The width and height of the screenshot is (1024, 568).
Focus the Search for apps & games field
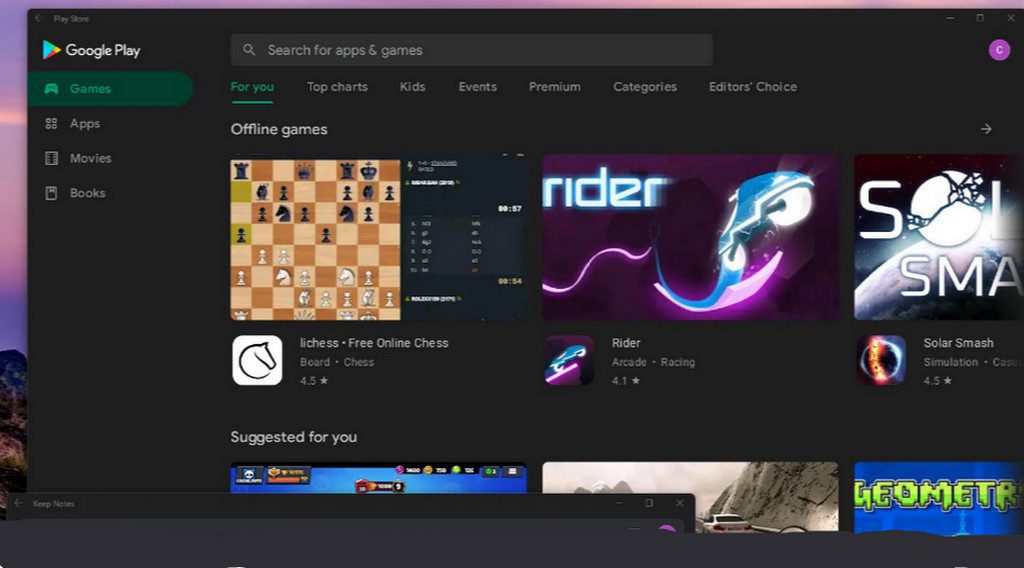(472, 50)
